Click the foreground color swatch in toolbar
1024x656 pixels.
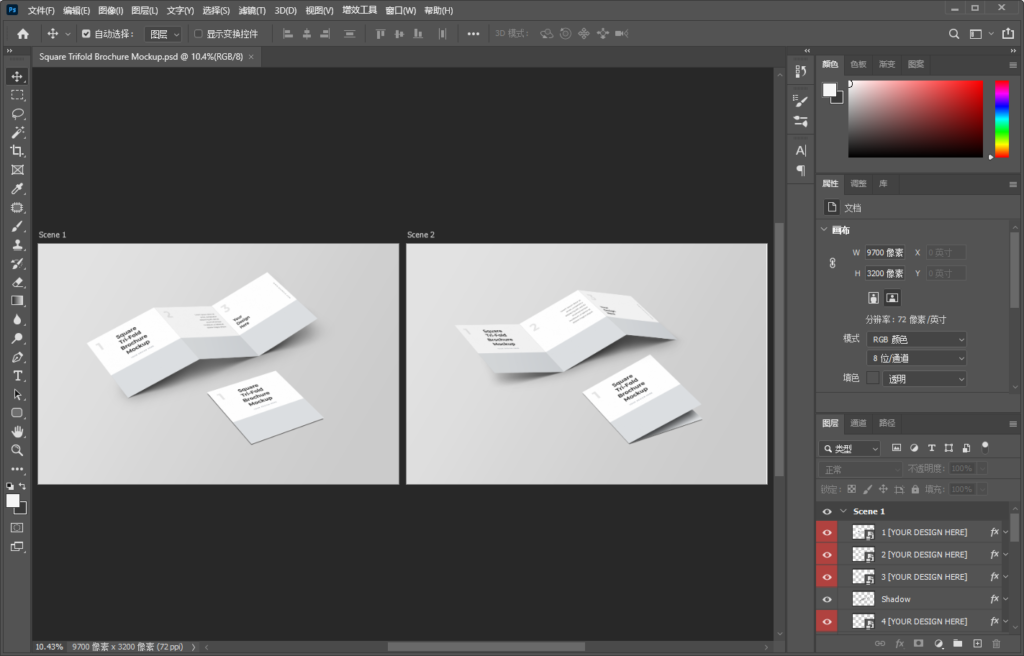click(12, 500)
